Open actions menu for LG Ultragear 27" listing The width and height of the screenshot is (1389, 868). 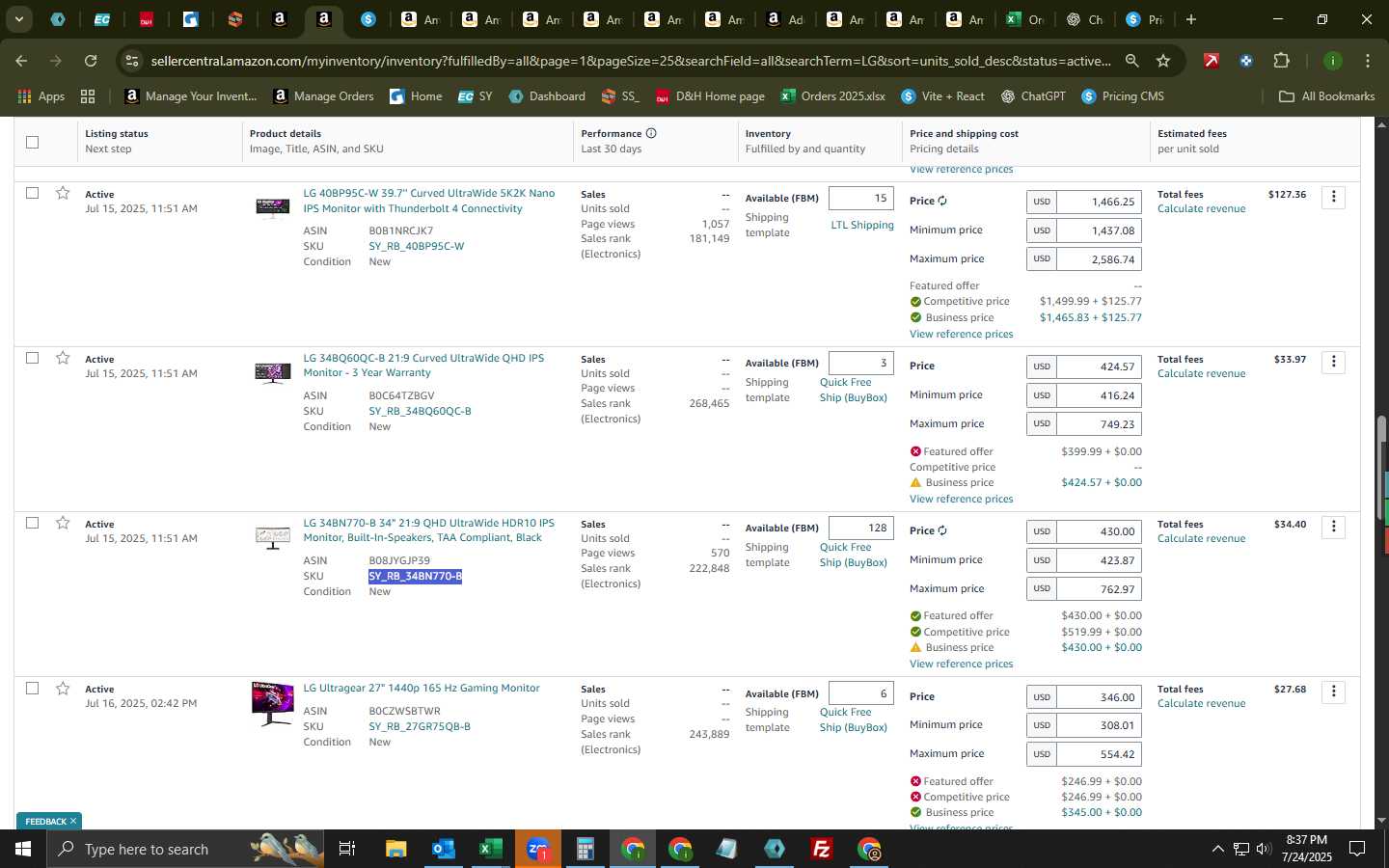1333,692
